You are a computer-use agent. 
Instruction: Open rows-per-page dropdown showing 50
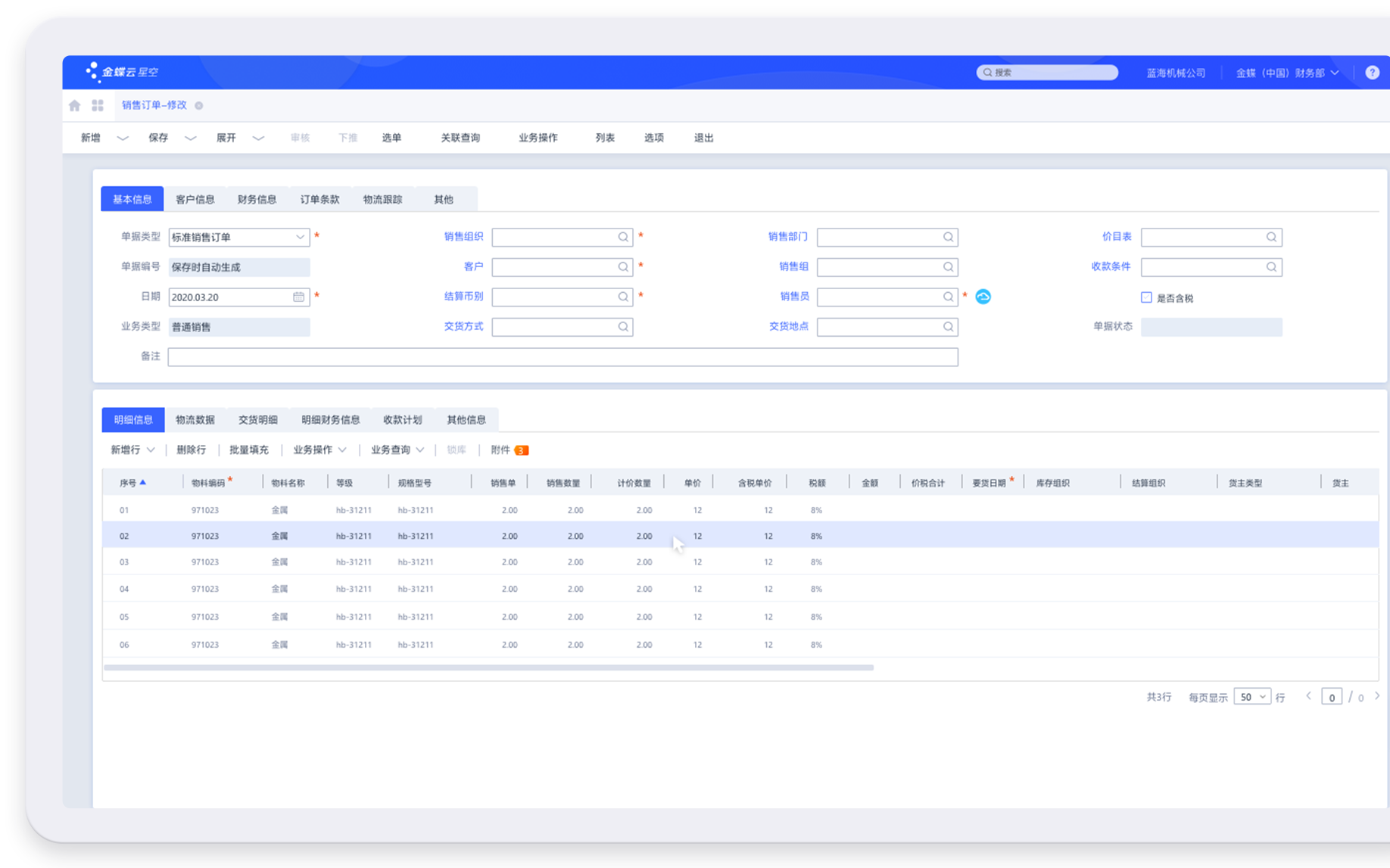pyautogui.click(x=1252, y=697)
